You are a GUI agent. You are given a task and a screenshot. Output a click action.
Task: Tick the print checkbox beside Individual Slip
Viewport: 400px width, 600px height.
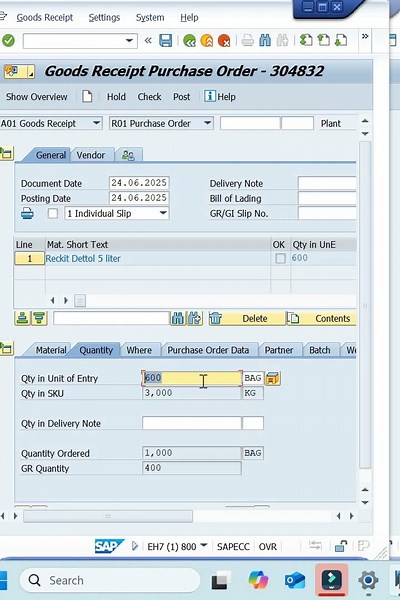click(x=53, y=213)
